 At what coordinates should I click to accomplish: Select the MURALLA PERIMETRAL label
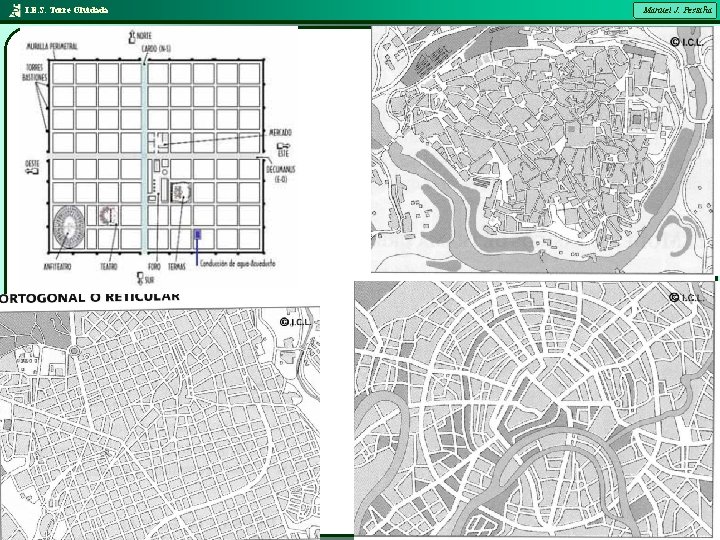52,46
